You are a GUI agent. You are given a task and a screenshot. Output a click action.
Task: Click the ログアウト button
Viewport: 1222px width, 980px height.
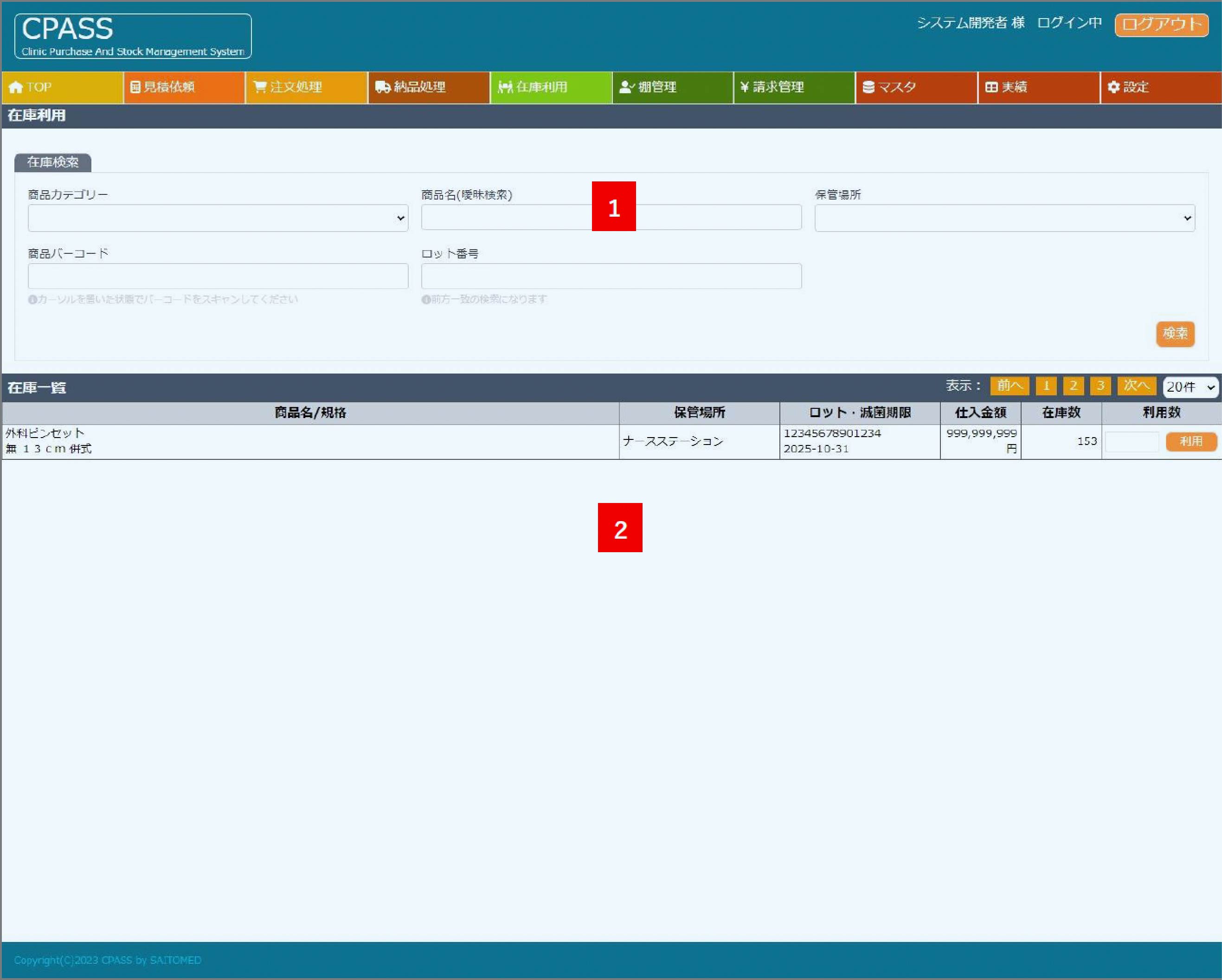[1161, 25]
